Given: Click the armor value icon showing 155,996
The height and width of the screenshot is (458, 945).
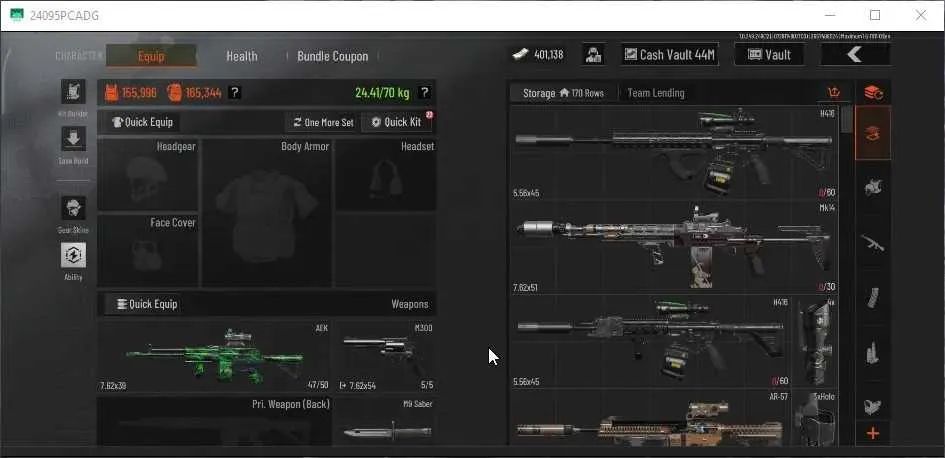Looking at the screenshot, I should click(x=111, y=93).
